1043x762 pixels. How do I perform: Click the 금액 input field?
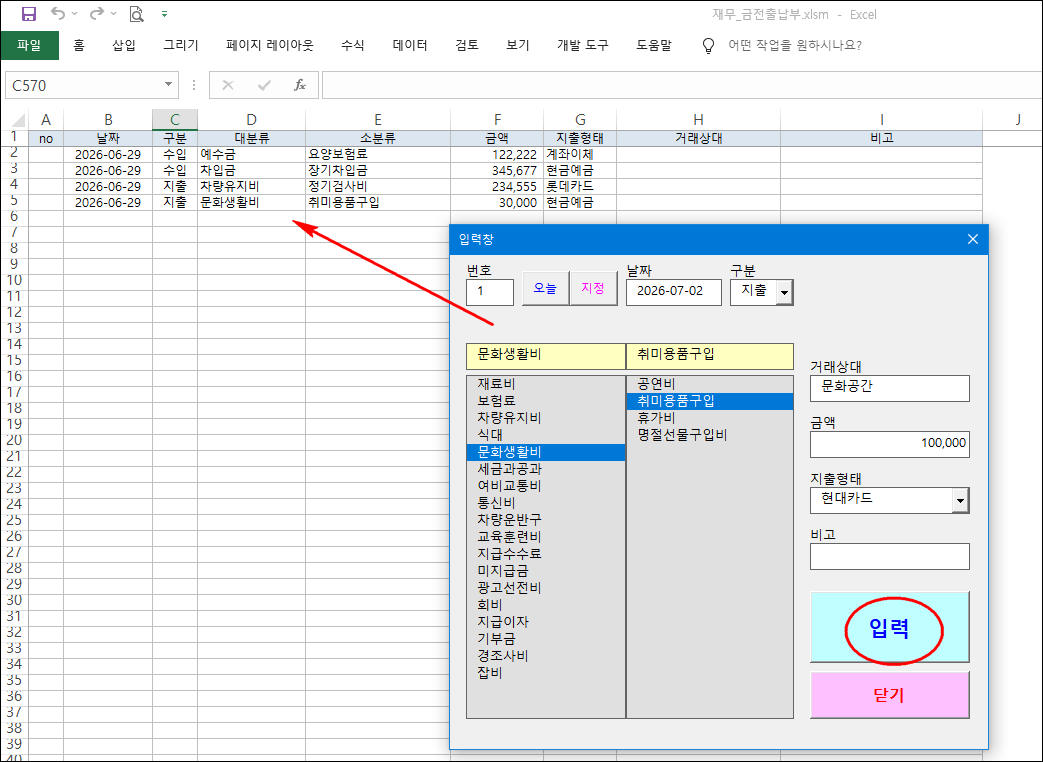(x=889, y=444)
